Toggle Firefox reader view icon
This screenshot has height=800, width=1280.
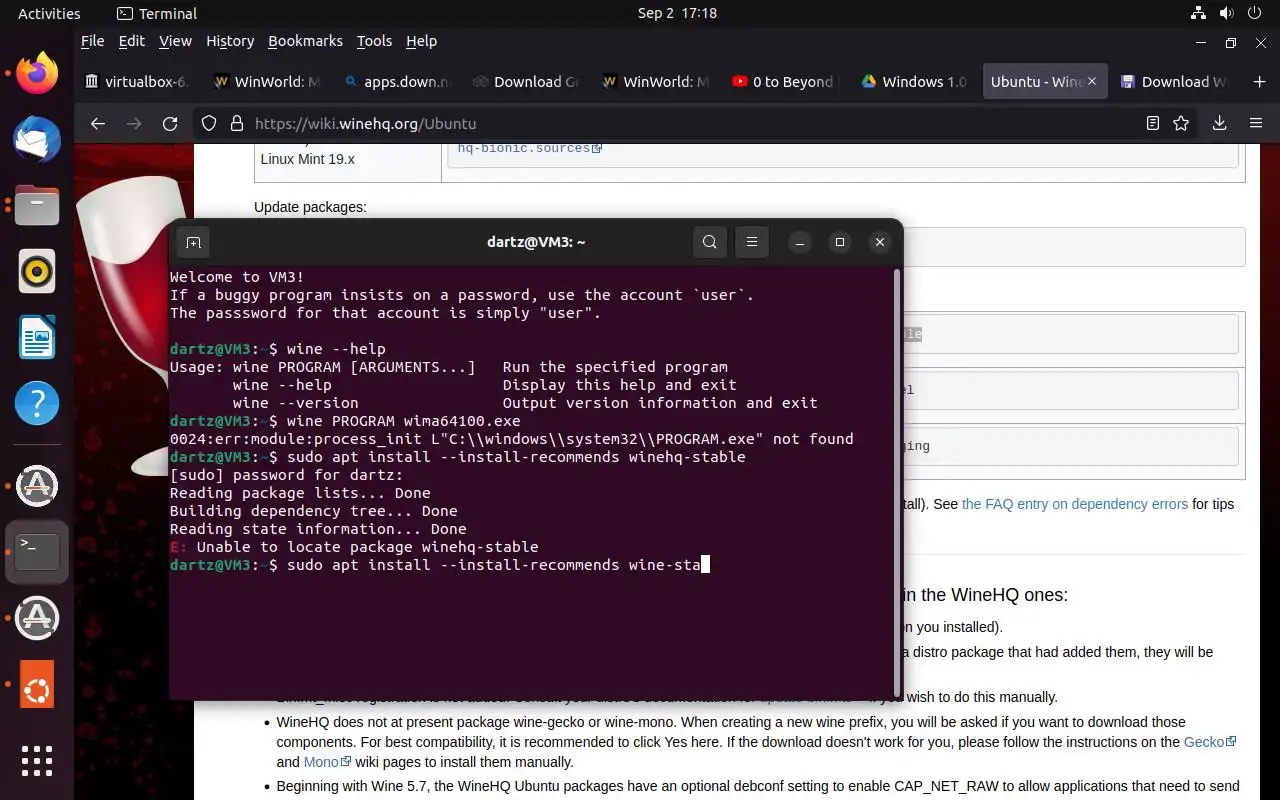coord(1153,123)
